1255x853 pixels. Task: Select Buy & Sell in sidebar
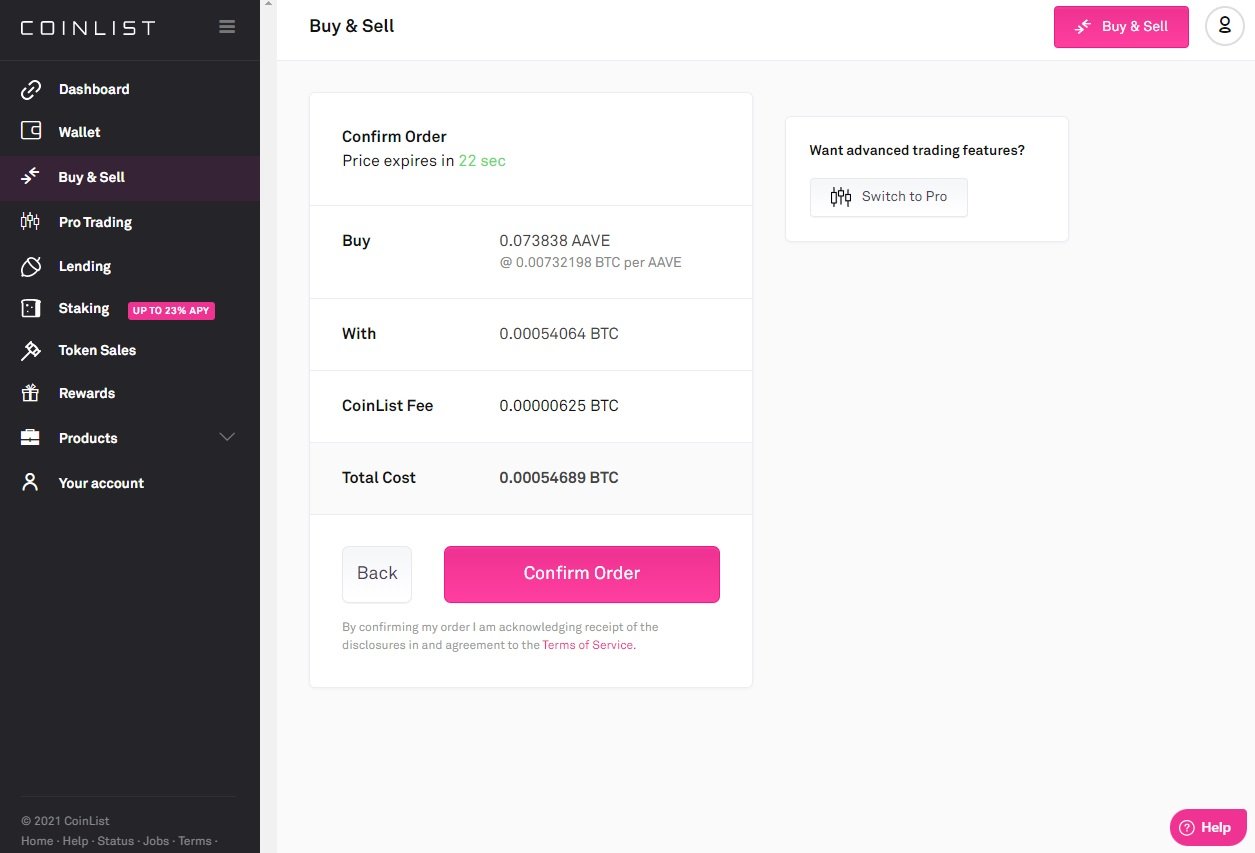coord(91,177)
